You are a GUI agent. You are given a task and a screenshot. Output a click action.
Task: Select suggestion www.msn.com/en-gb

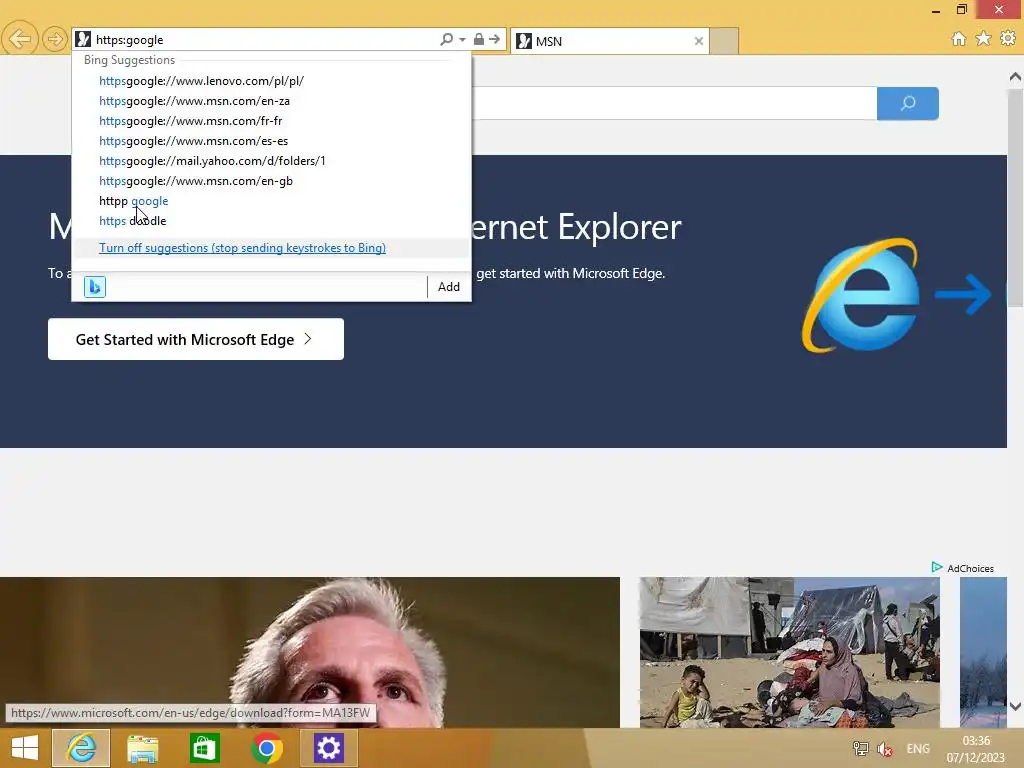pos(196,181)
